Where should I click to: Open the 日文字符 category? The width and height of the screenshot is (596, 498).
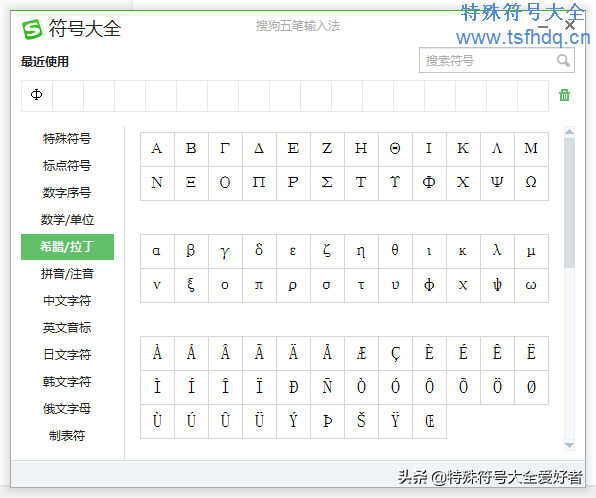click(67, 355)
